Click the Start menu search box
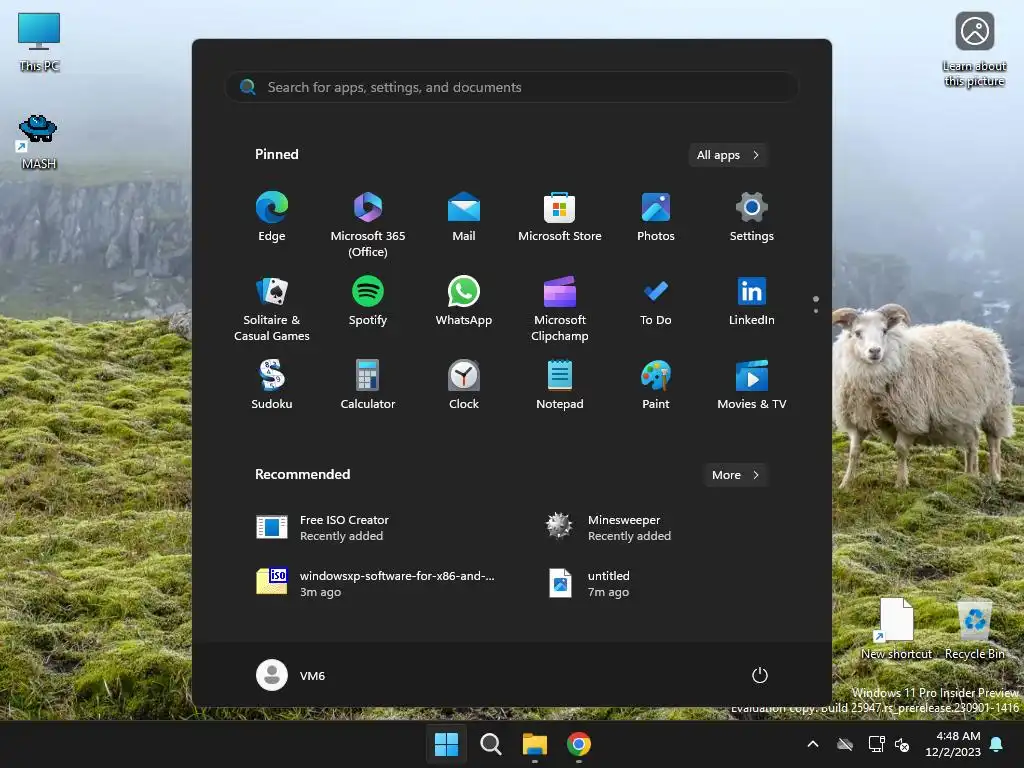 point(512,87)
